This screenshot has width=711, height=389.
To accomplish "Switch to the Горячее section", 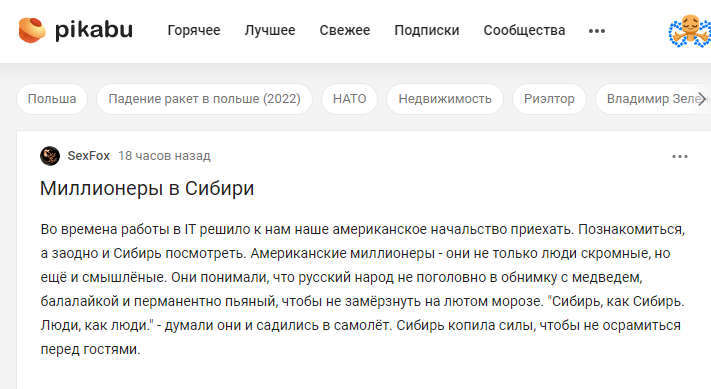I will point(194,30).
